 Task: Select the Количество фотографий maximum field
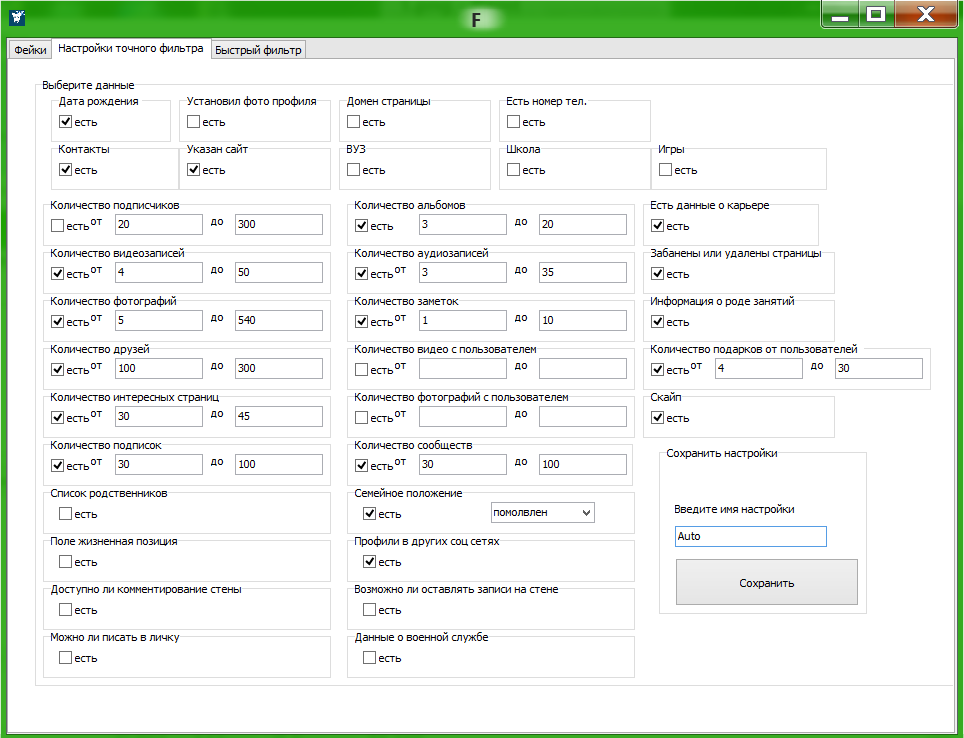pos(278,320)
